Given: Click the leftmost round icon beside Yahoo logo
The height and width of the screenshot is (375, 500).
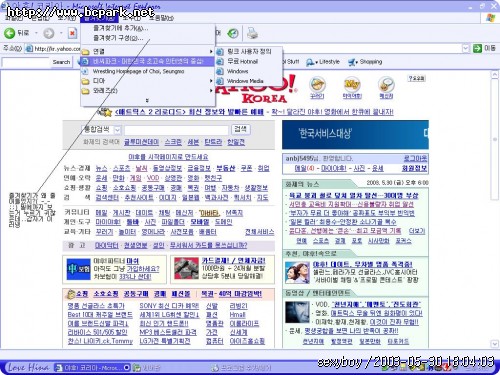Looking at the screenshot, I should 317,85.
